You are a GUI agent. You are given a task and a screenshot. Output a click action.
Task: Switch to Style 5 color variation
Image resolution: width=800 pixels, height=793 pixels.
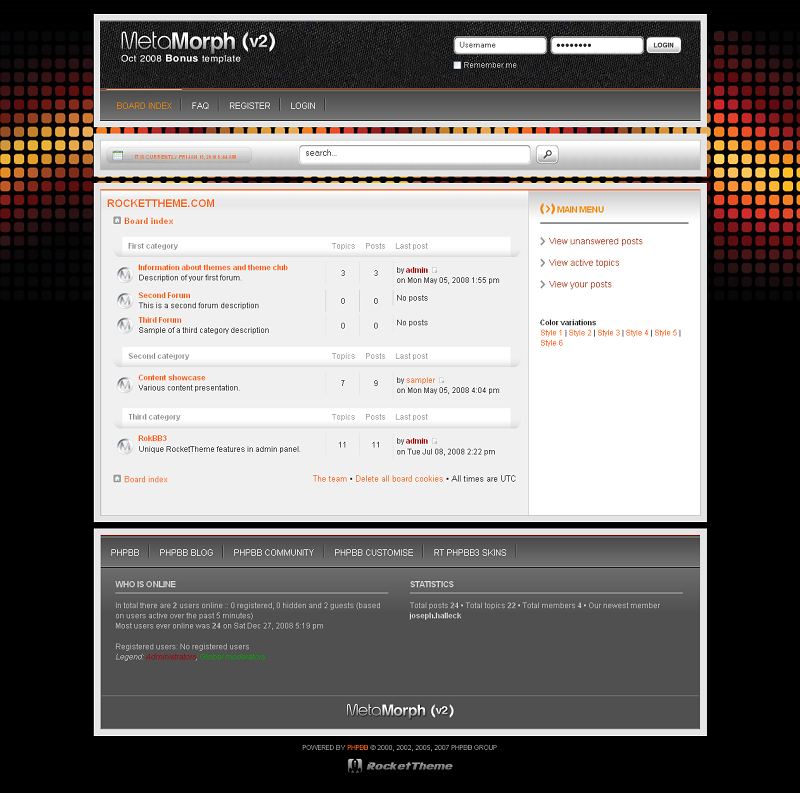click(x=666, y=333)
